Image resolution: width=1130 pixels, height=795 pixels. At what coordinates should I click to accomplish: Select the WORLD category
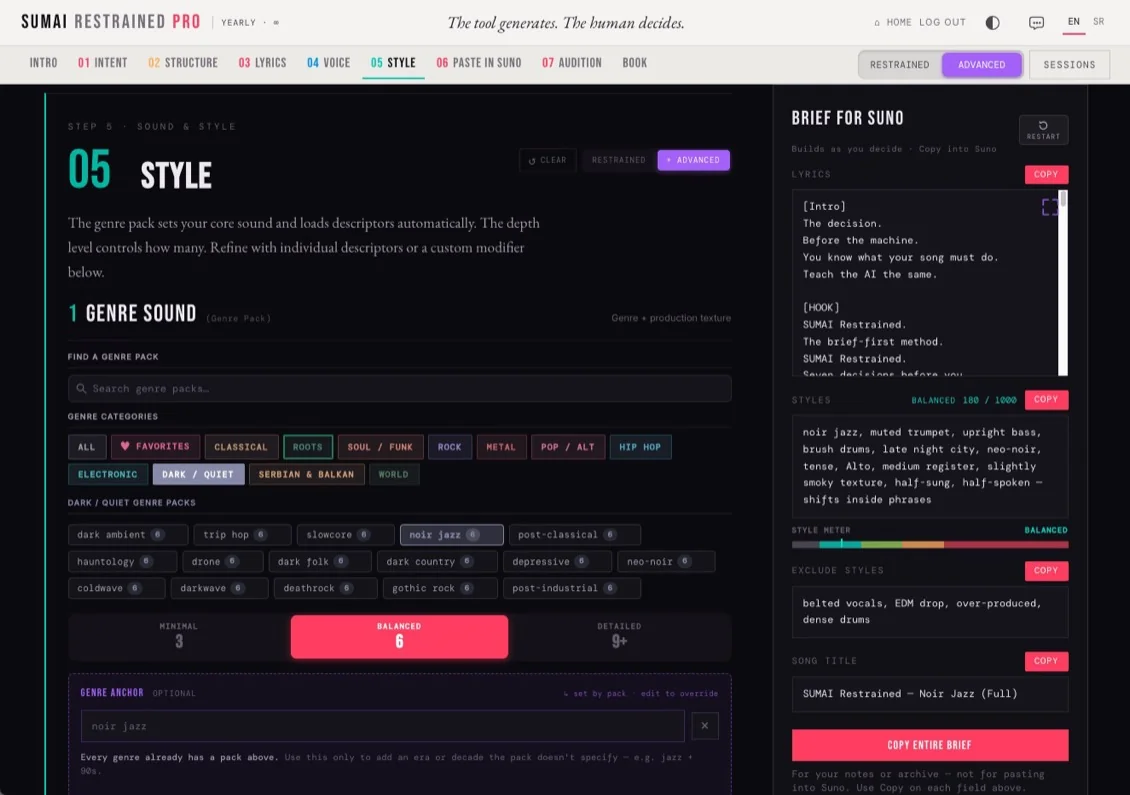393,474
